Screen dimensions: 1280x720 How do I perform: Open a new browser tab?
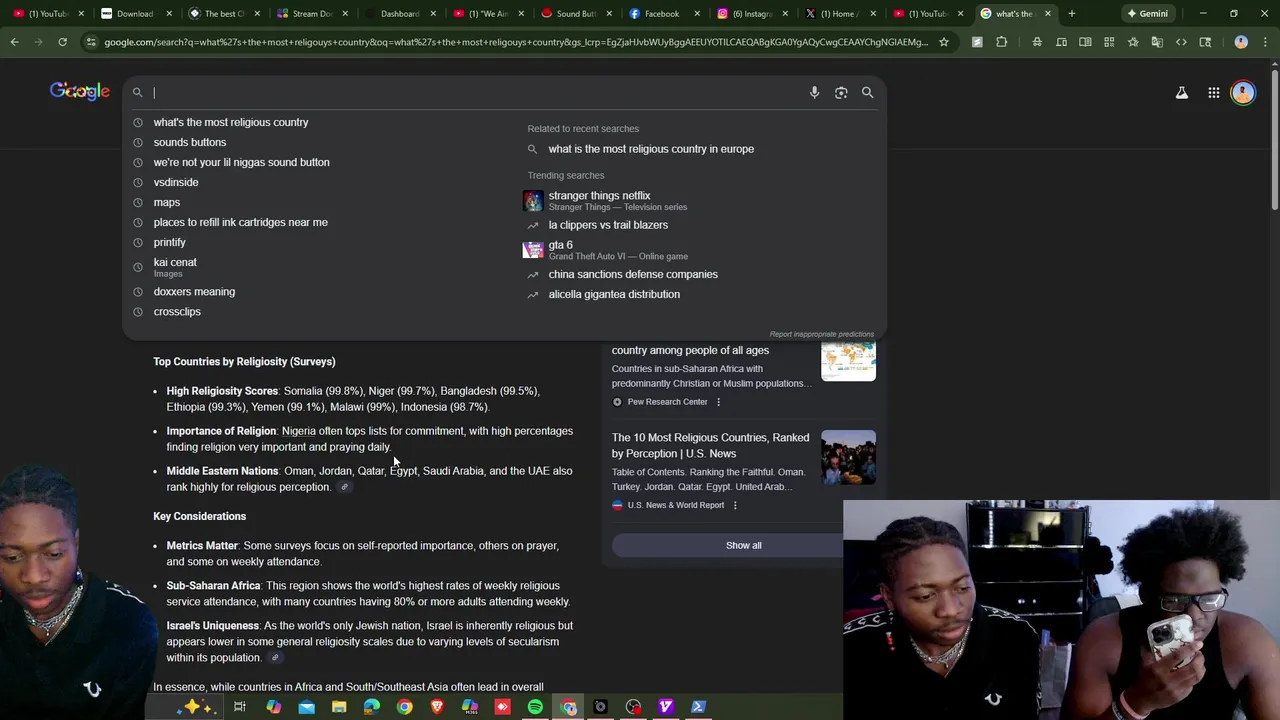(1071, 13)
